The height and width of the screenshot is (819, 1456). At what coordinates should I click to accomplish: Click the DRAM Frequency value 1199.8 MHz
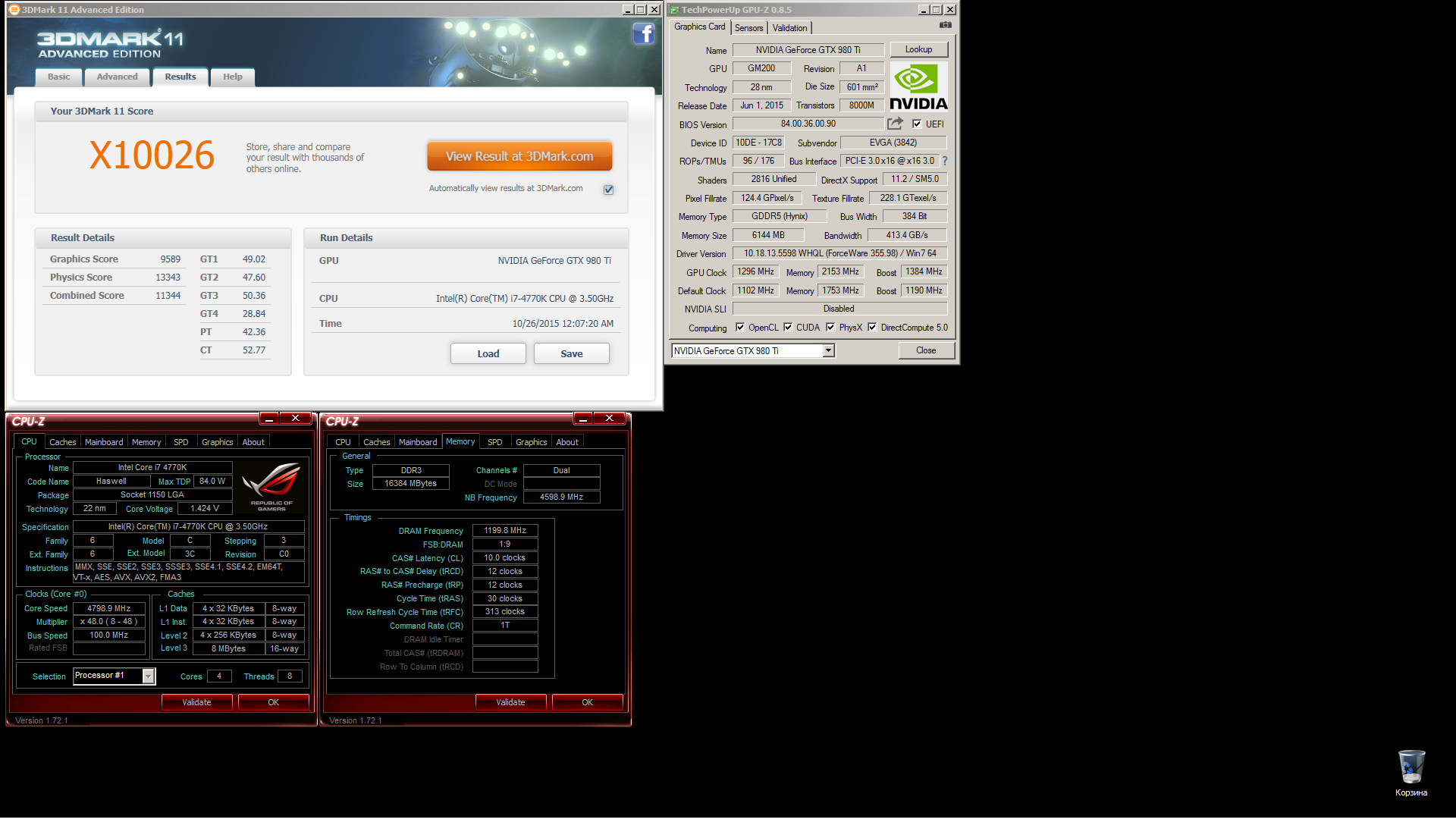(x=505, y=530)
